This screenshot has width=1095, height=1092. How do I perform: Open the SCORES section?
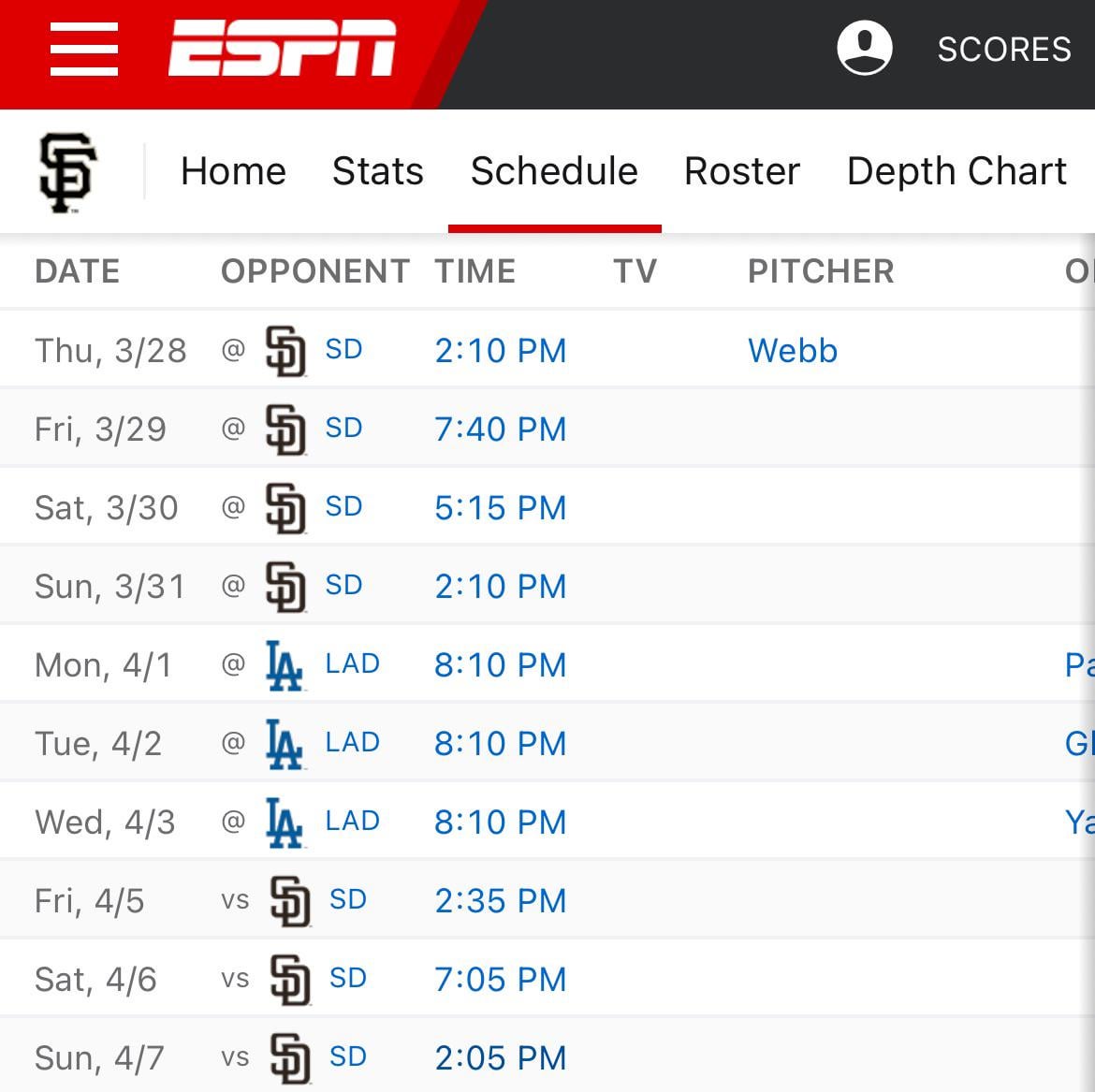pyautogui.click(x=1004, y=50)
